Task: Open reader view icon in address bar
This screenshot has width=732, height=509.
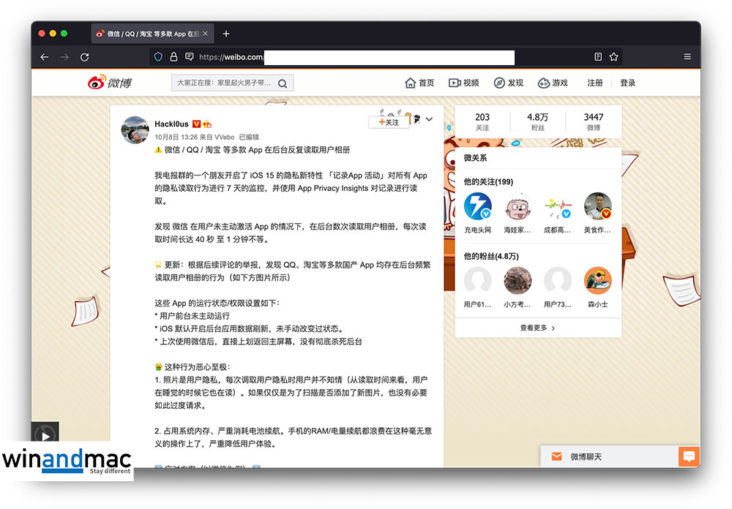Action: coord(598,57)
